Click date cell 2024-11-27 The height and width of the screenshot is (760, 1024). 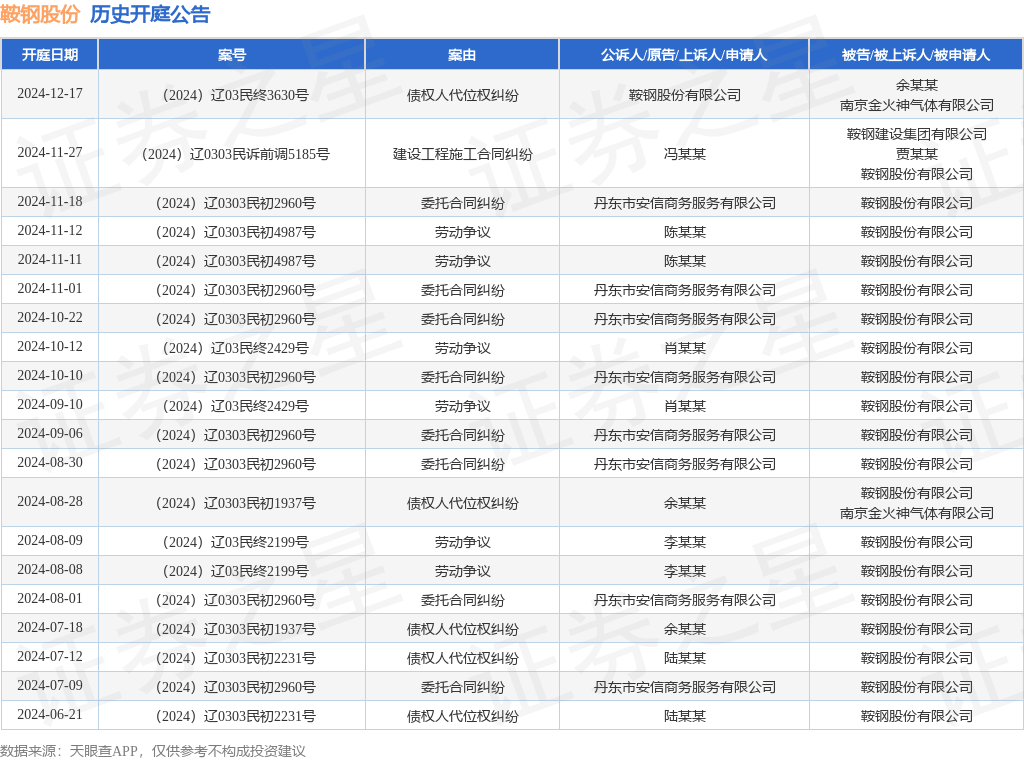50,152
